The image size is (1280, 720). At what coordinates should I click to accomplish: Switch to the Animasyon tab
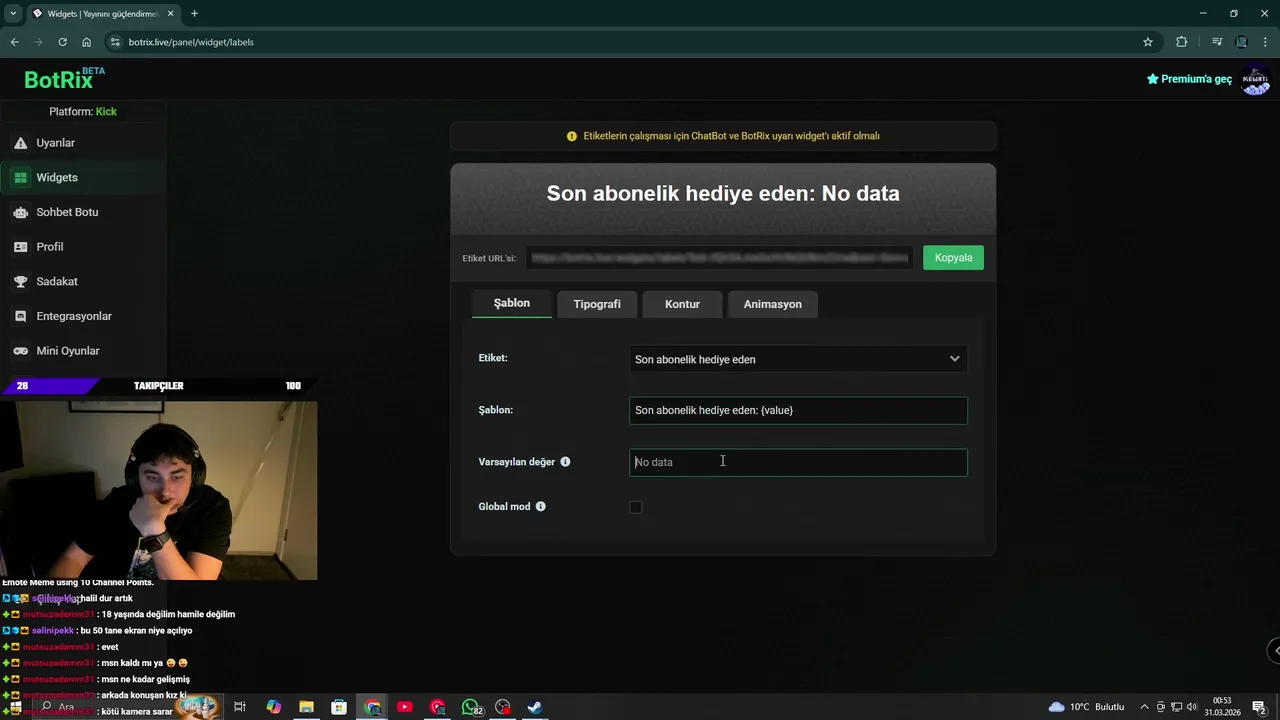pyautogui.click(x=772, y=304)
